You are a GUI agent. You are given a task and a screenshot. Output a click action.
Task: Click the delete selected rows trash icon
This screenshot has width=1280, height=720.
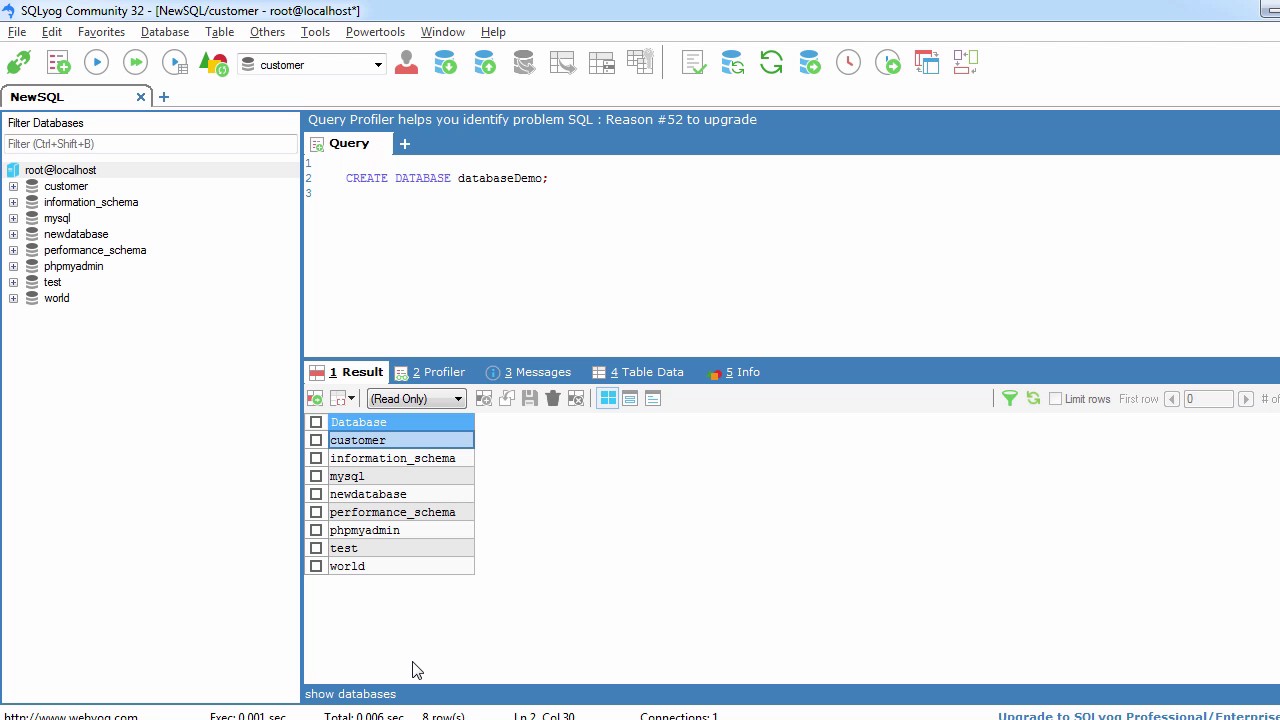(553, 399)
